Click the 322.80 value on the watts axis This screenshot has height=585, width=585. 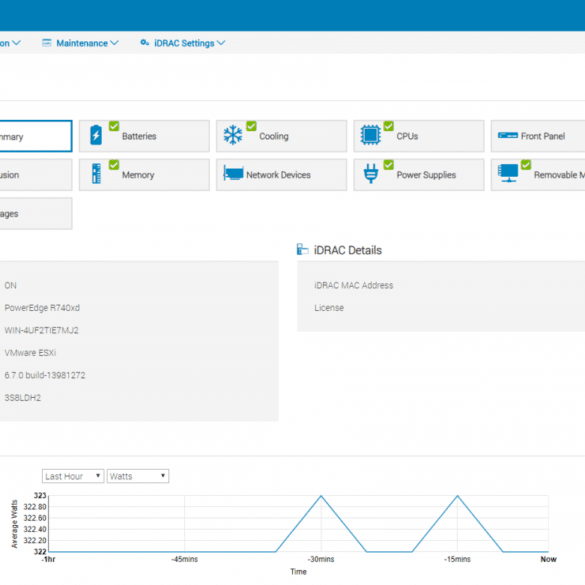35,507
